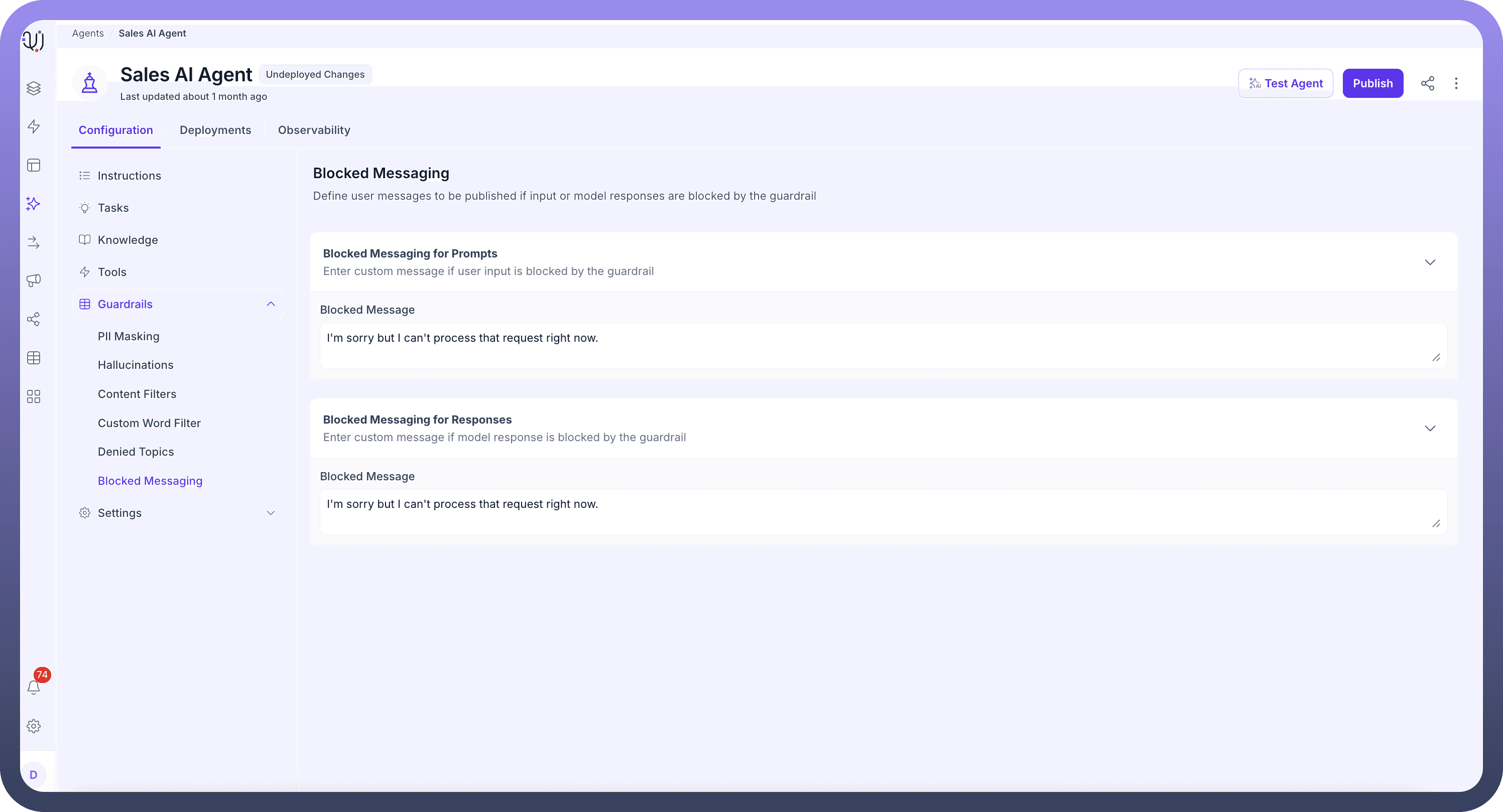
Task: Open the four-squares apps grid icon
Action: (x=33, y=396)
